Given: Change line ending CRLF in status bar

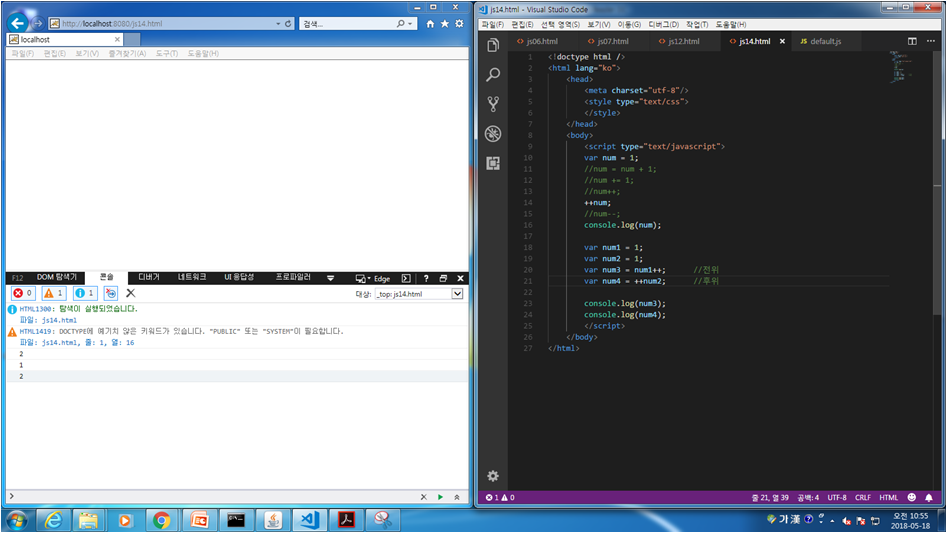Looking at the screenshot, I should [x=862, y=497].
